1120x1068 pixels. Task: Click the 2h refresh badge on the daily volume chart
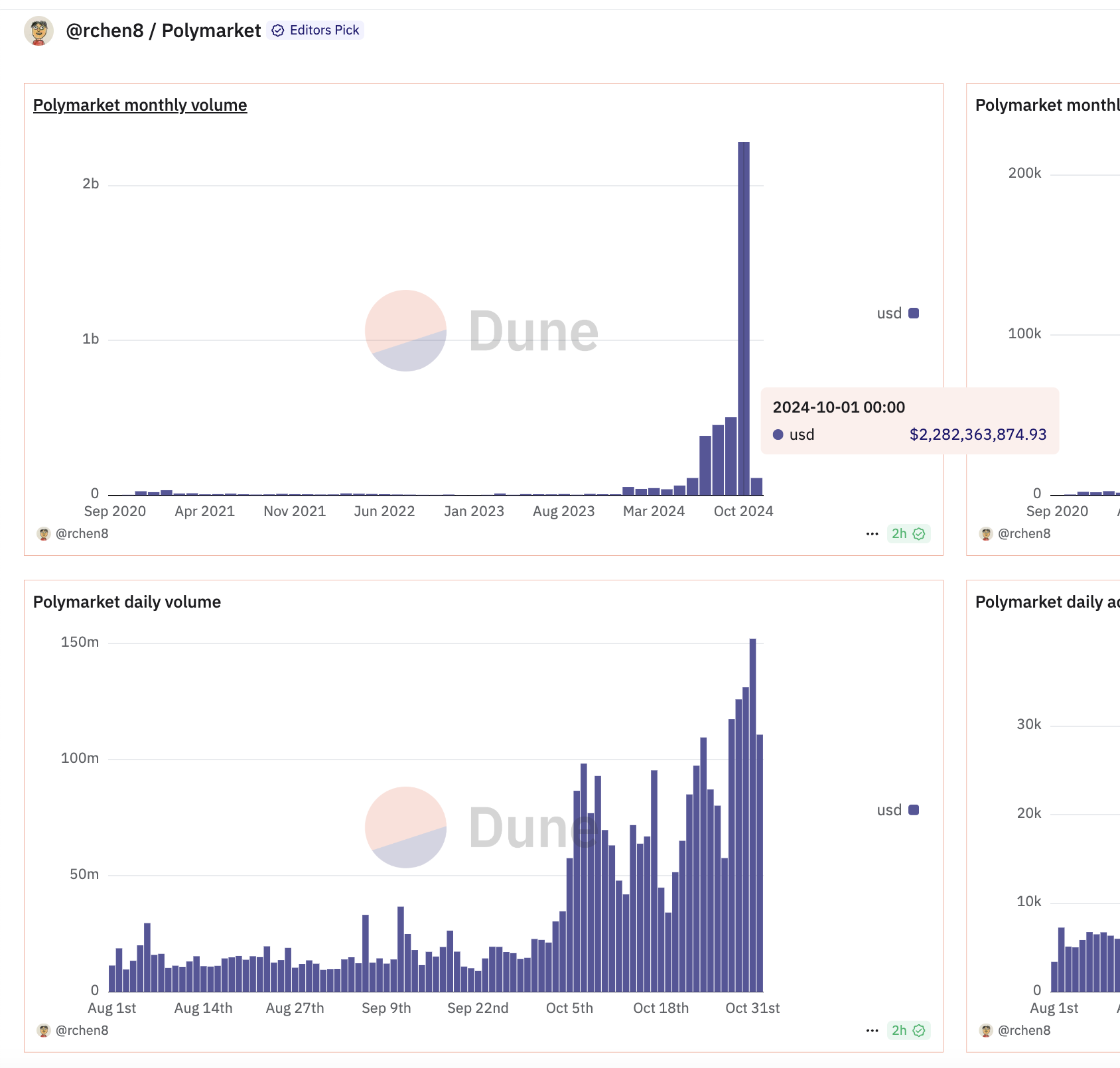[x=908, y=1031]
